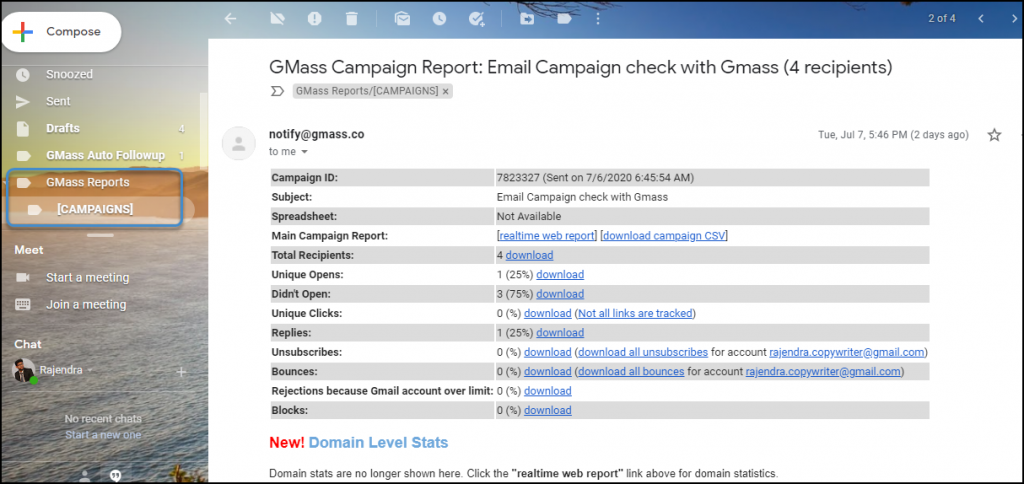Open the Move to folder icon

pyautogui.click(x=526, y=19)
